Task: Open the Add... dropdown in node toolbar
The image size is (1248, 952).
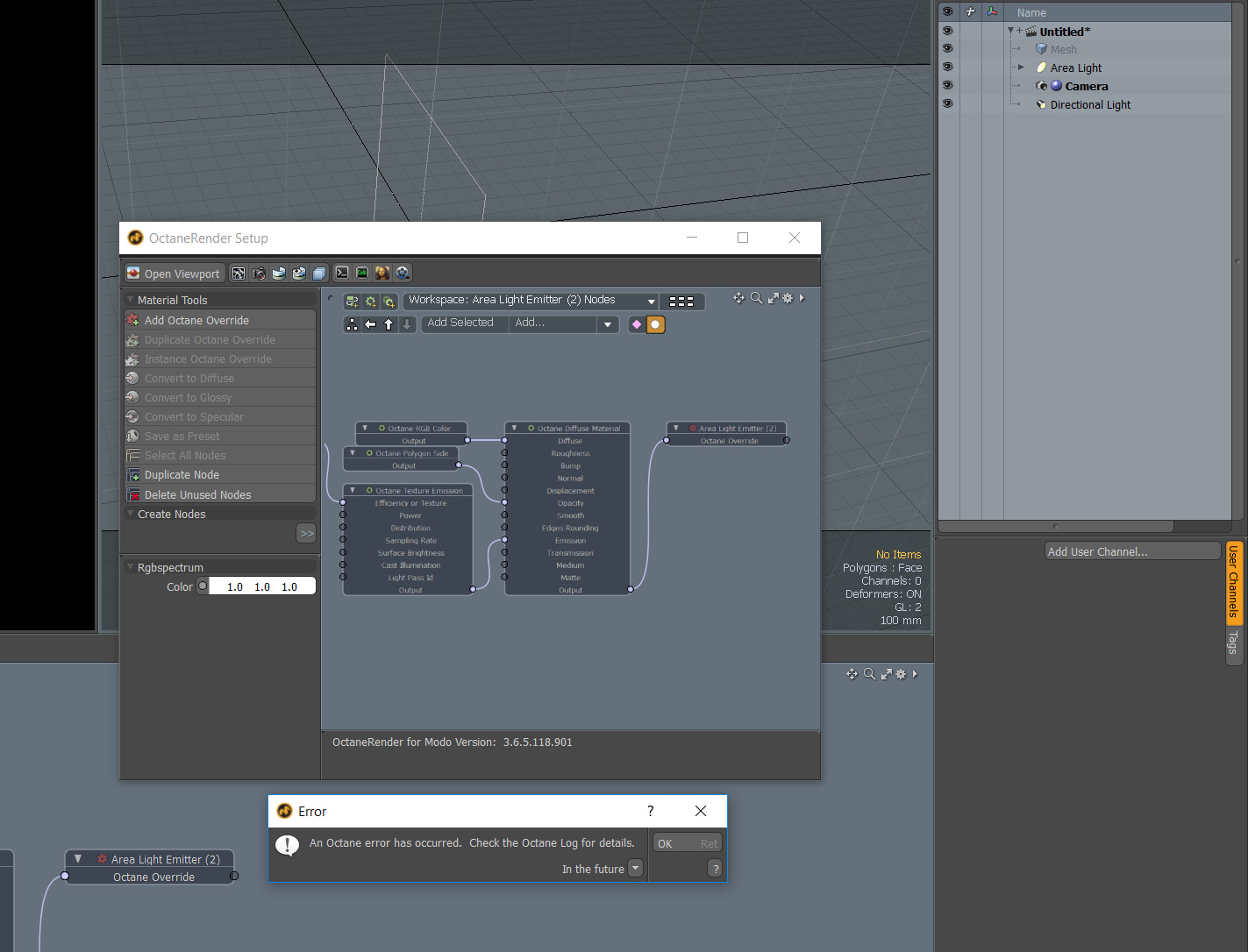Action: tap(564, 323)
